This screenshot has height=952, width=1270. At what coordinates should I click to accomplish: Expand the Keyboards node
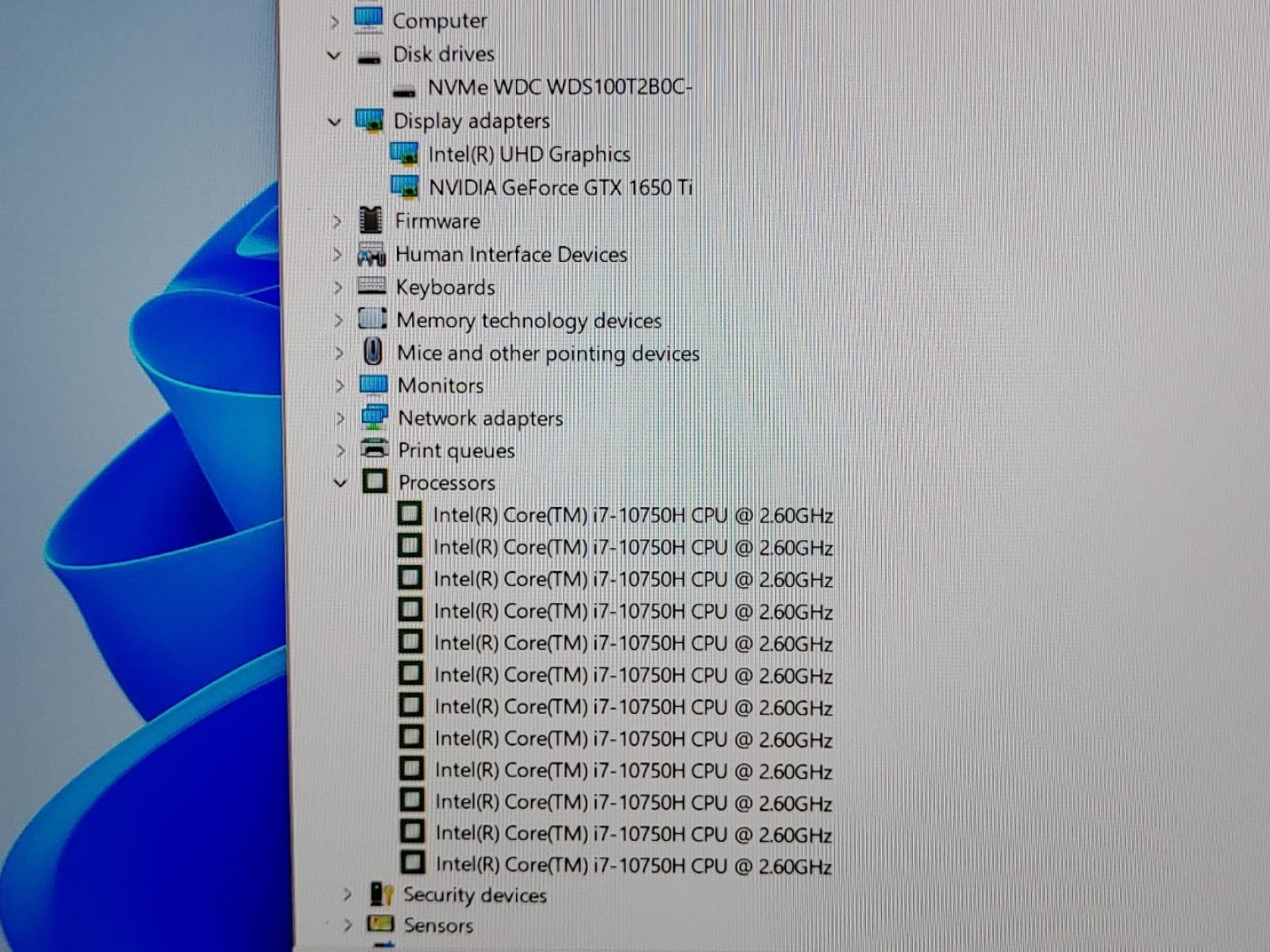(x=338, y=287)
